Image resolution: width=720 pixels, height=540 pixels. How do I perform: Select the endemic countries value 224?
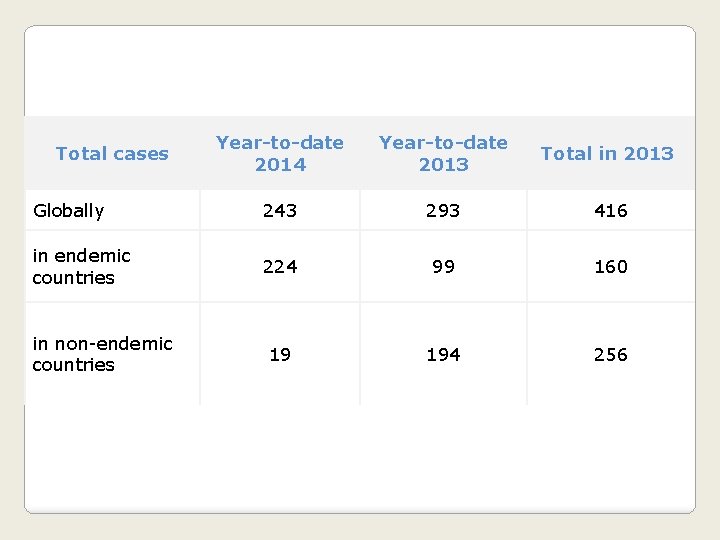pos(280,266)
